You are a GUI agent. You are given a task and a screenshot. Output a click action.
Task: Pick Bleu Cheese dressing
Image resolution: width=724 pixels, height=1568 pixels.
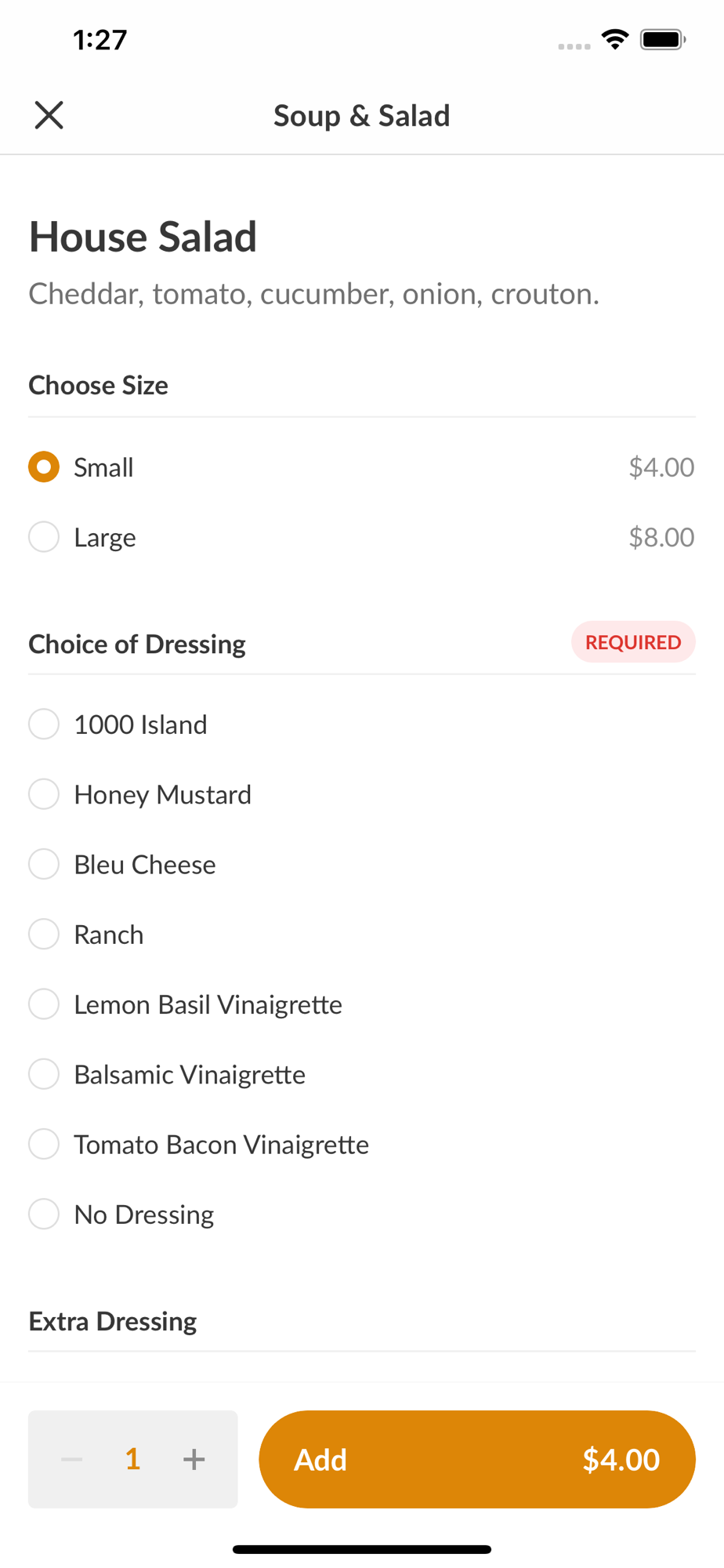tap(44, 864)
